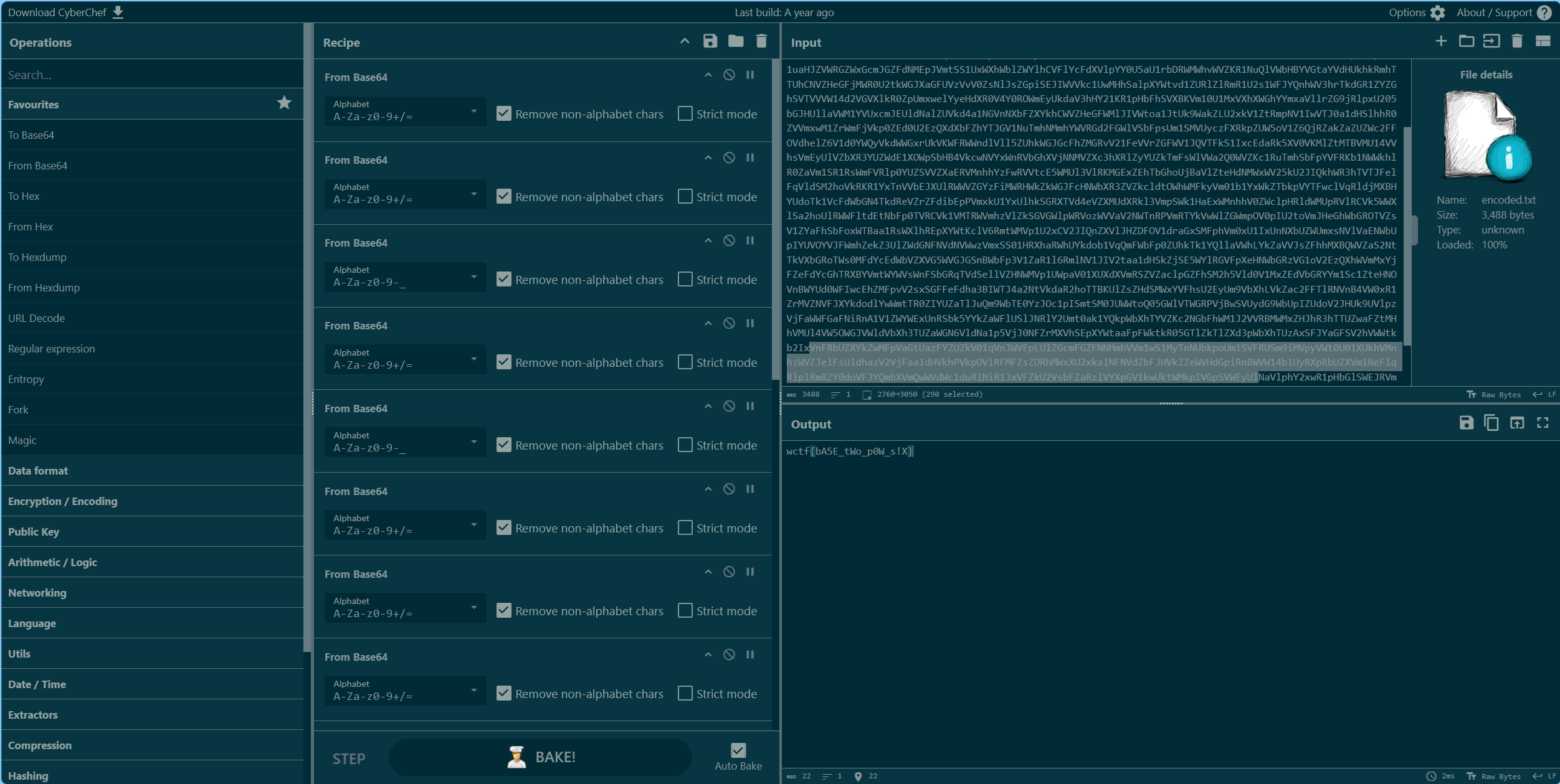
Task: Download CyberChef via arrow icon
Action: 118,12
